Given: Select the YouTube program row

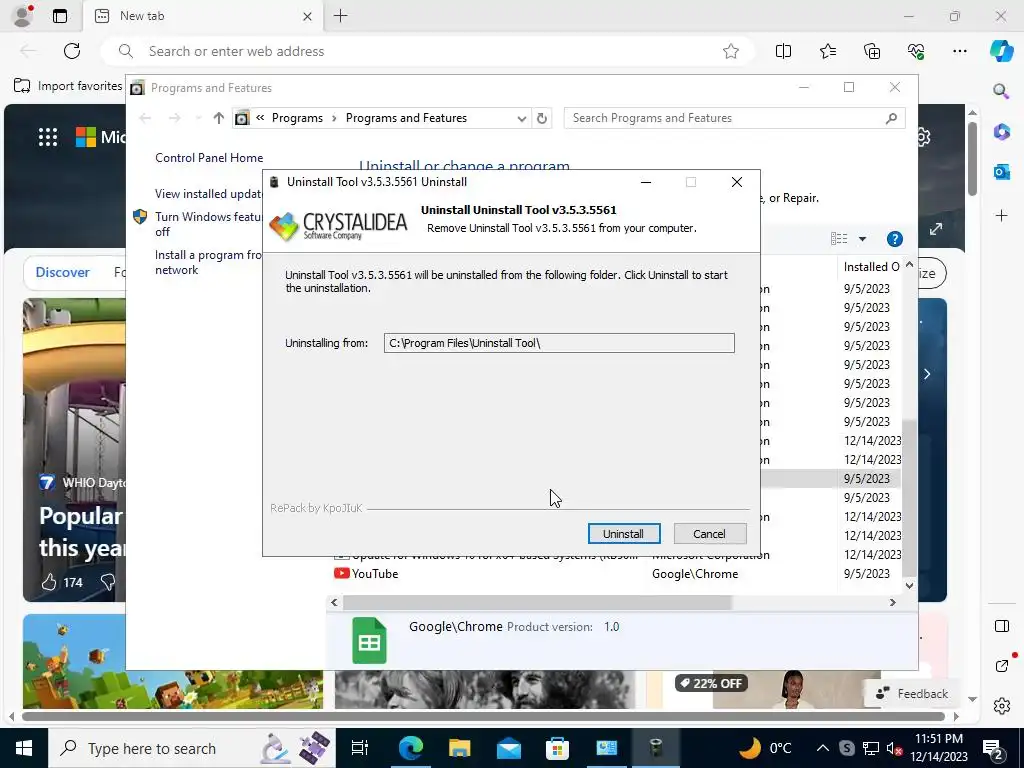Looking at the screenshot, I should (614, 573).
